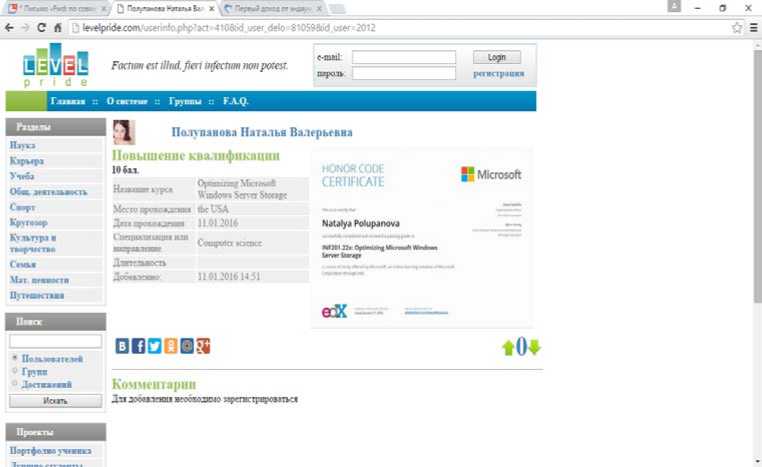Select the Групп search radio button
The height and width of the screenshot is (467, 762).
coord(15,371)
